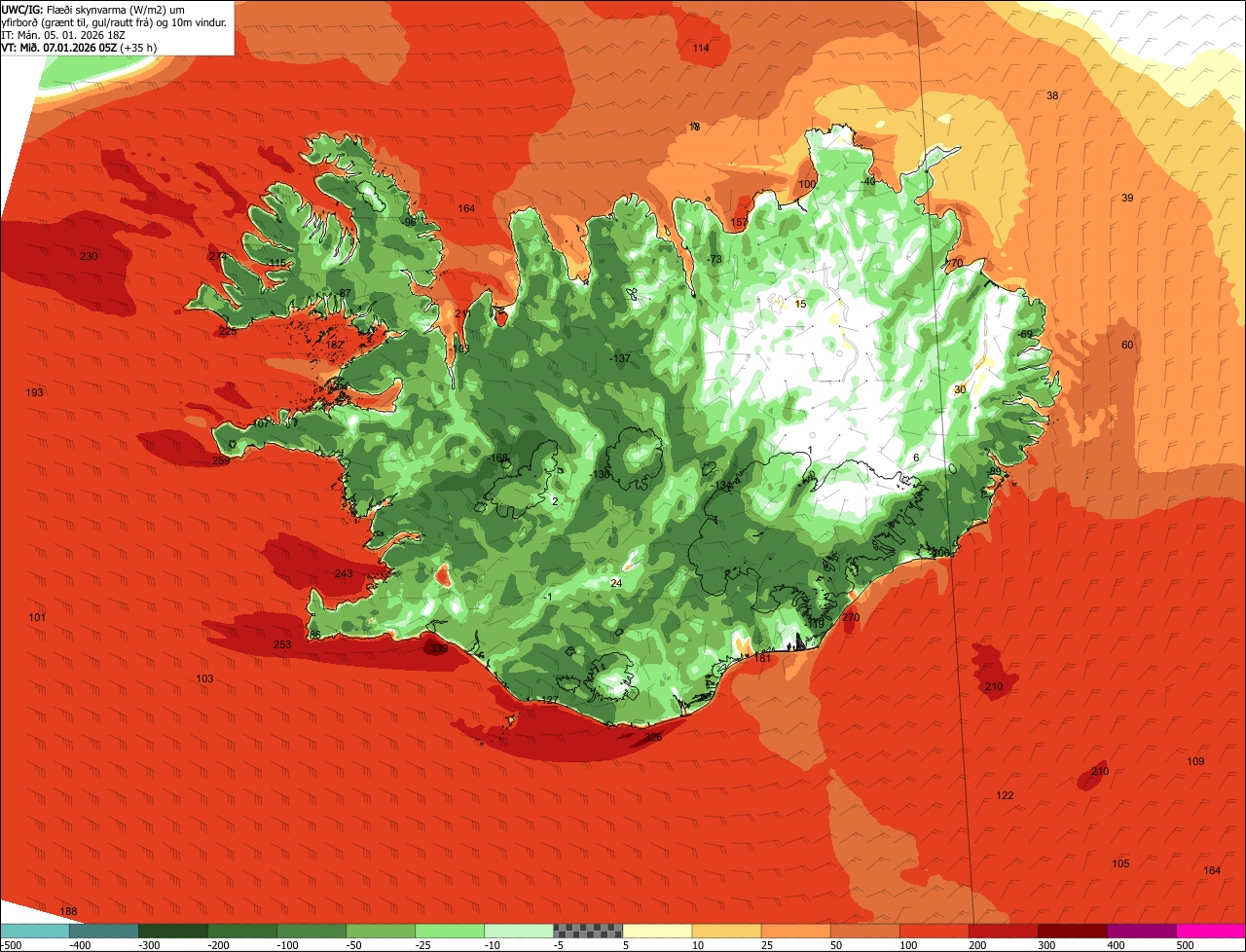Click map value '125' off Vík coast
The height and width of the screenshot is (952, 1246).
click(653, 737)
